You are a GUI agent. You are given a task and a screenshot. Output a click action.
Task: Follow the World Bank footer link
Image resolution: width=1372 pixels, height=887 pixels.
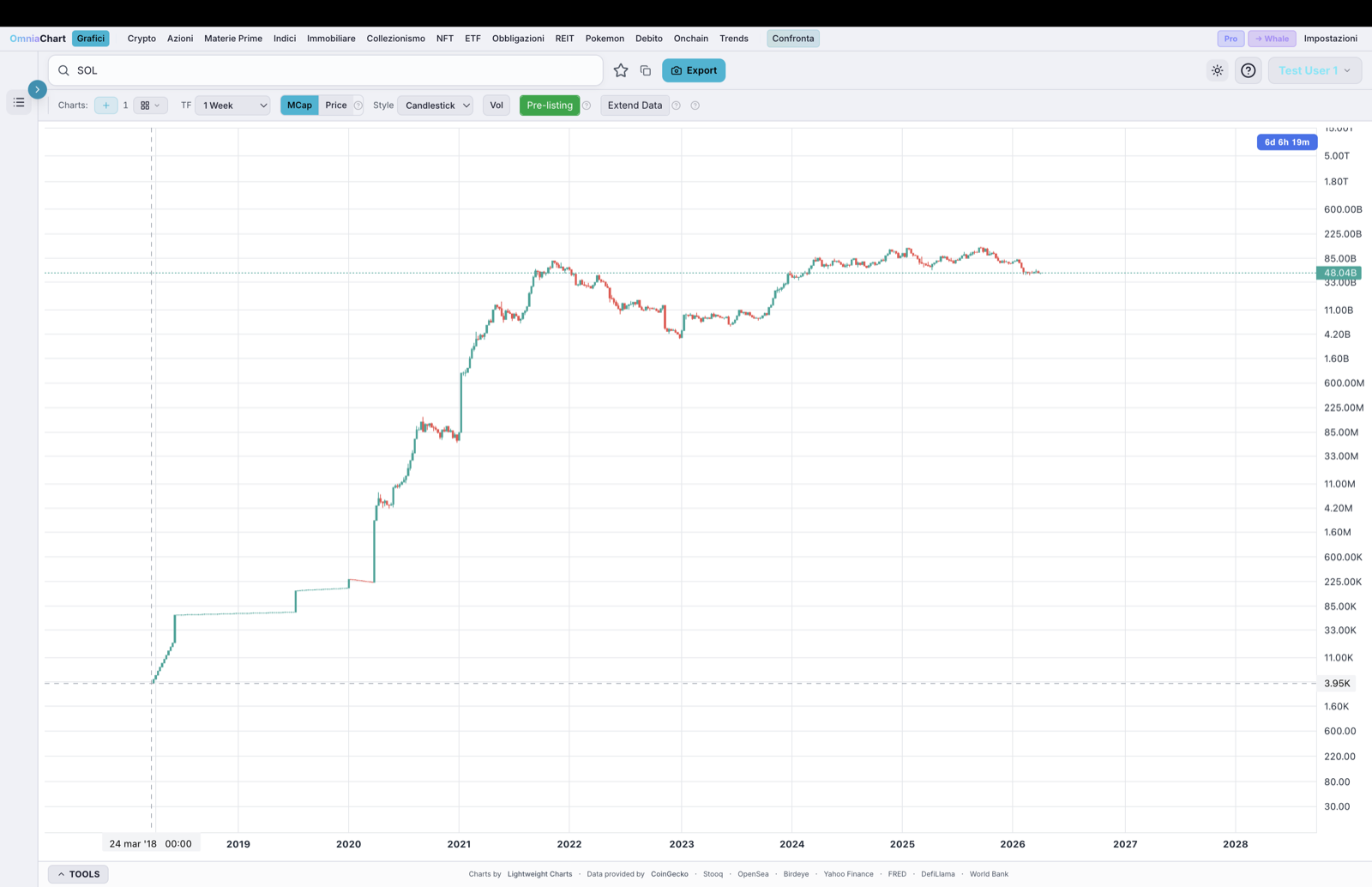pos(989,874)
